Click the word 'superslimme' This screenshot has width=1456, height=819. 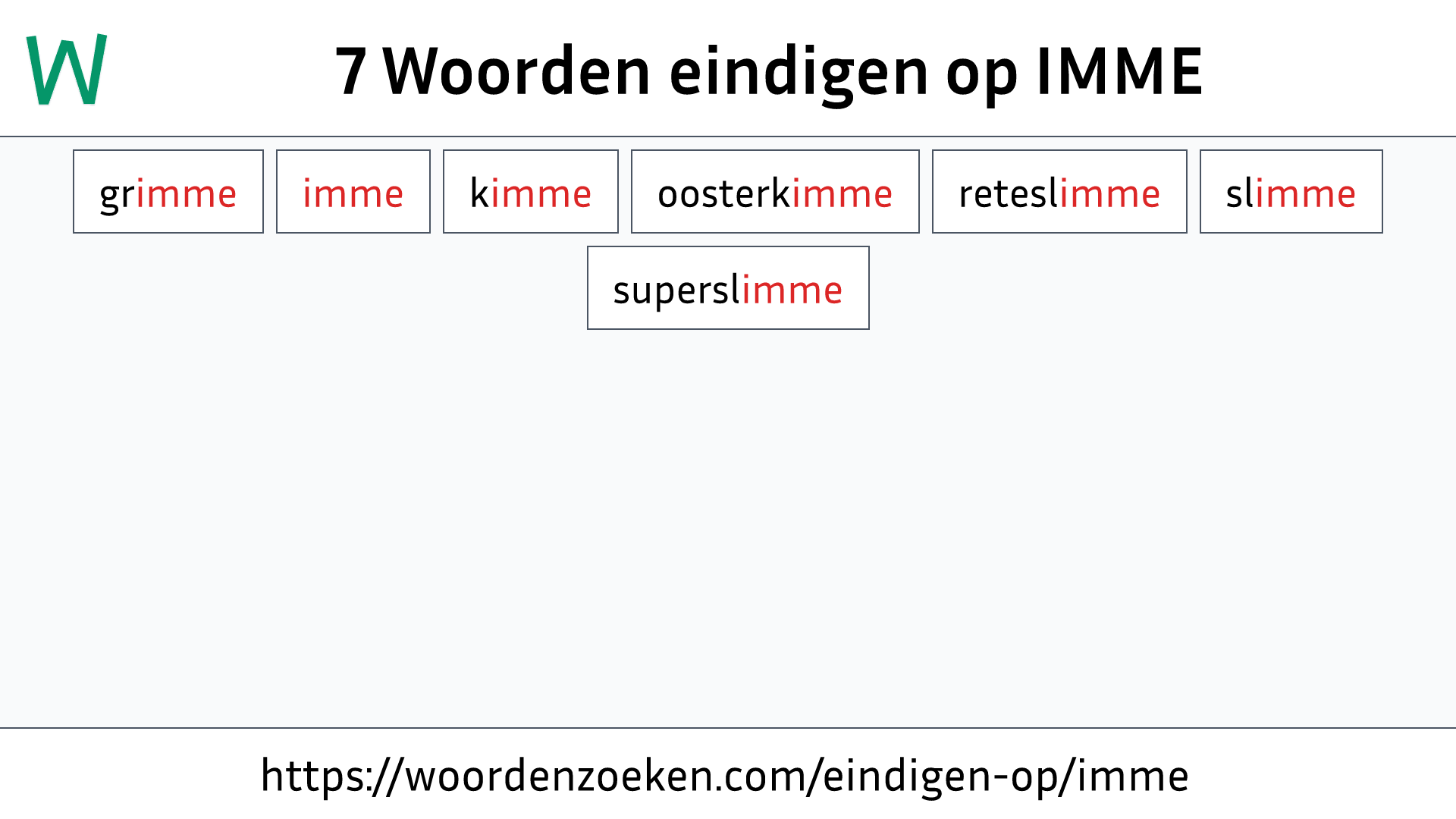tap(728, 288)
